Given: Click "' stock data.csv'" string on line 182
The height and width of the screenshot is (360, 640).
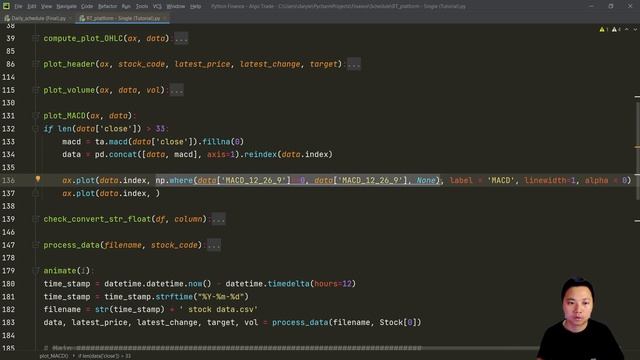Looking at the screenshot, I should point(218,309).
